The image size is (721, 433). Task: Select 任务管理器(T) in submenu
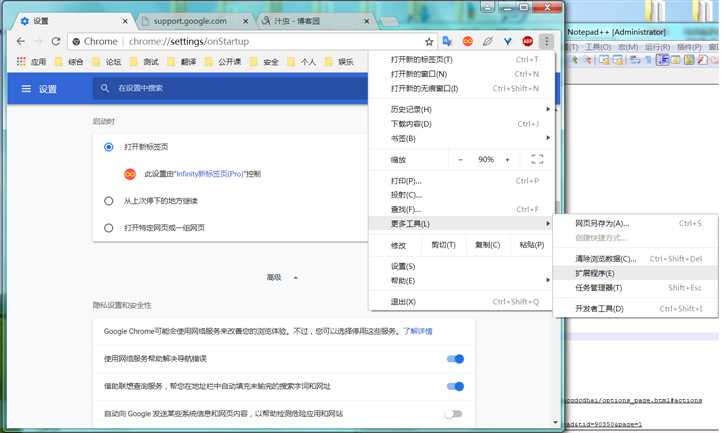click(635, 288)
